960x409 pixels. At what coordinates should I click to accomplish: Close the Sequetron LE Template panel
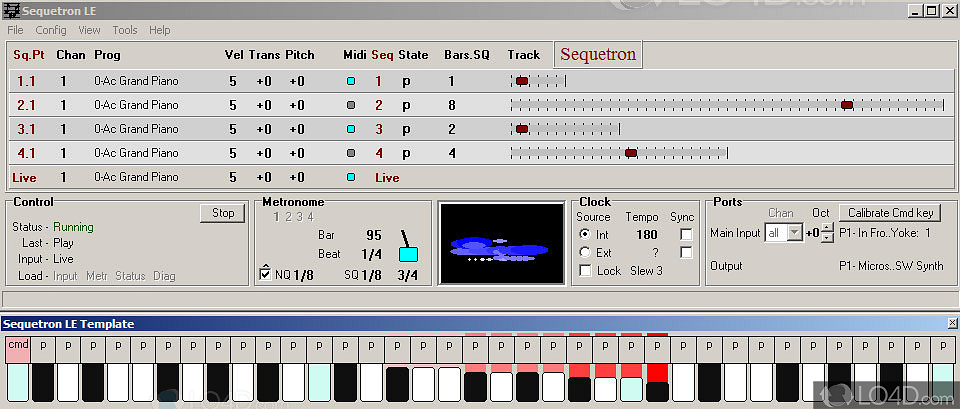coord(953,323)
